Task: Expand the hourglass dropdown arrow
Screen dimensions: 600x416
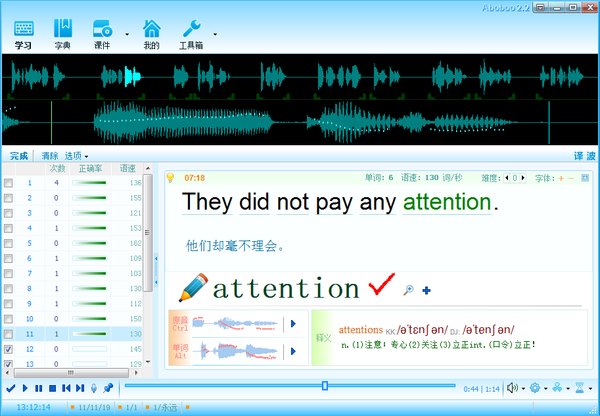Action: click(591, 389)
